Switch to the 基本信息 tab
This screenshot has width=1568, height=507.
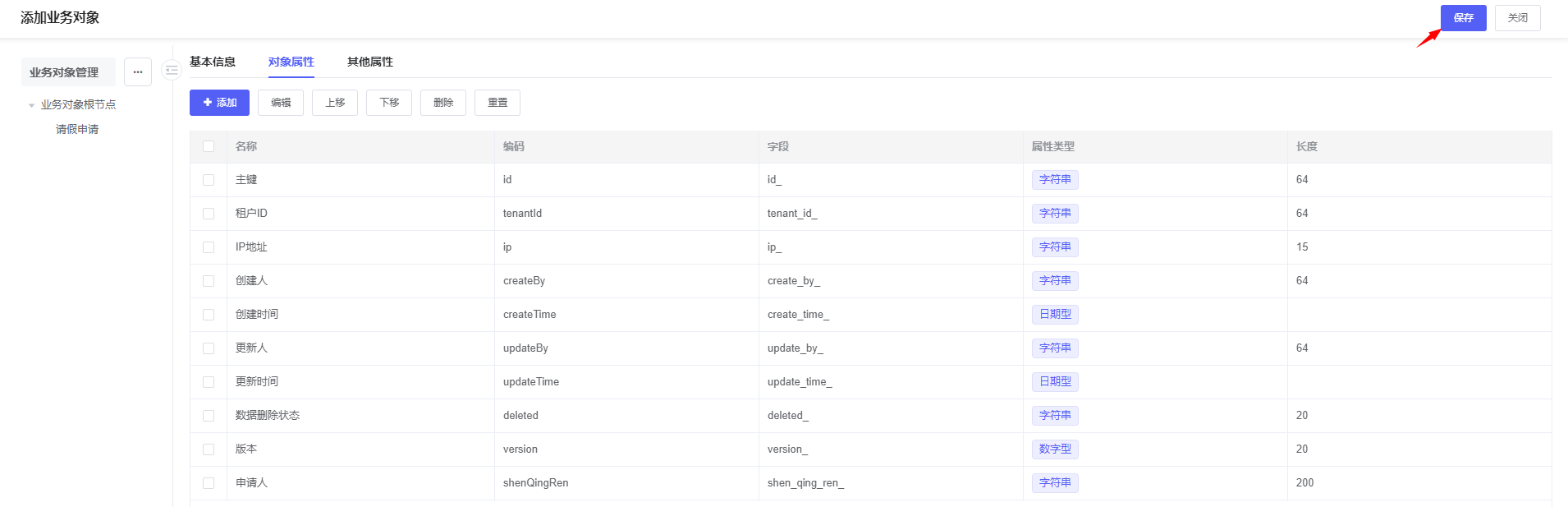pyautogui.click(x=213, y=62)
